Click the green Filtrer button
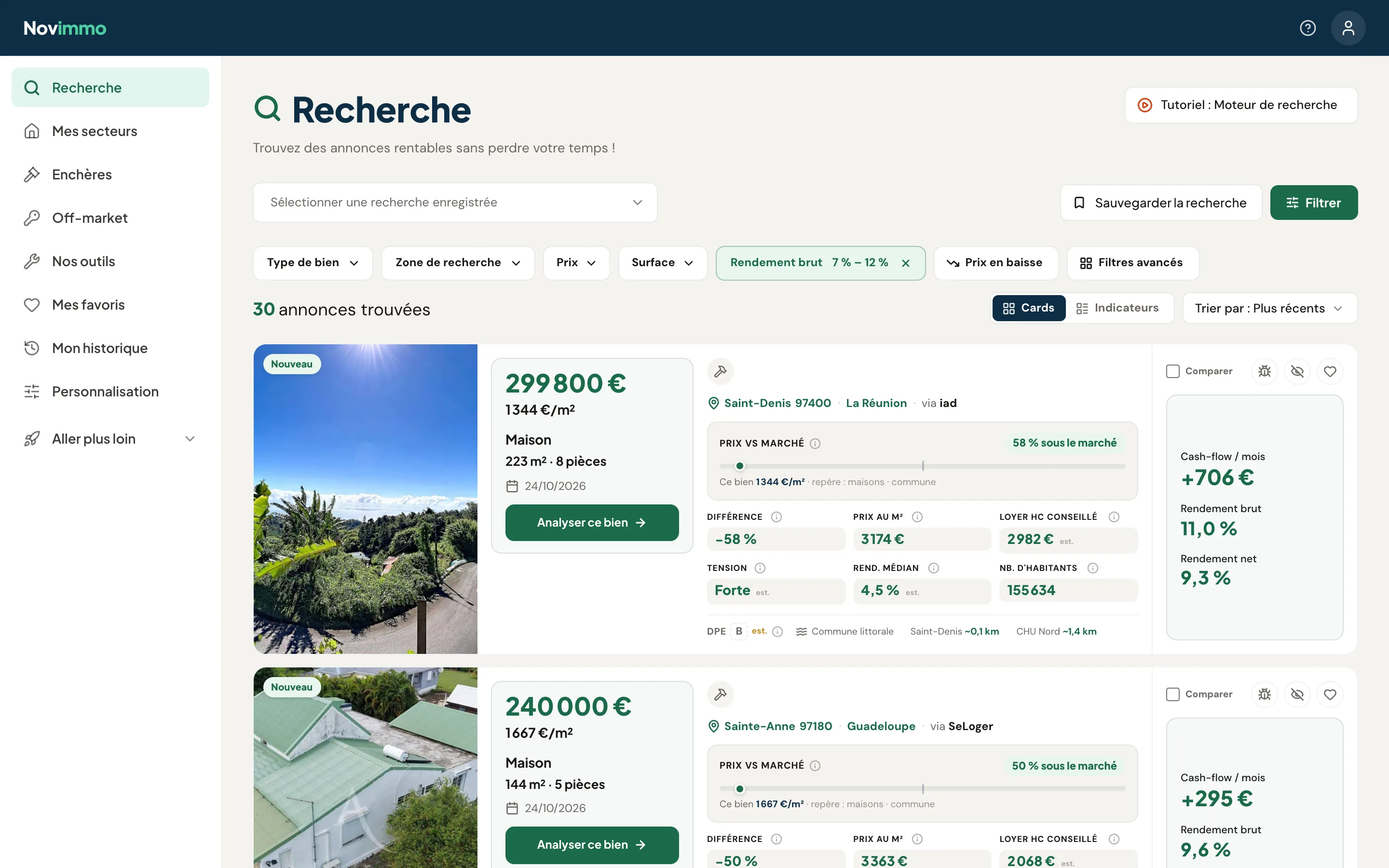1389x868 pixels. click(x=1314, y=203)
